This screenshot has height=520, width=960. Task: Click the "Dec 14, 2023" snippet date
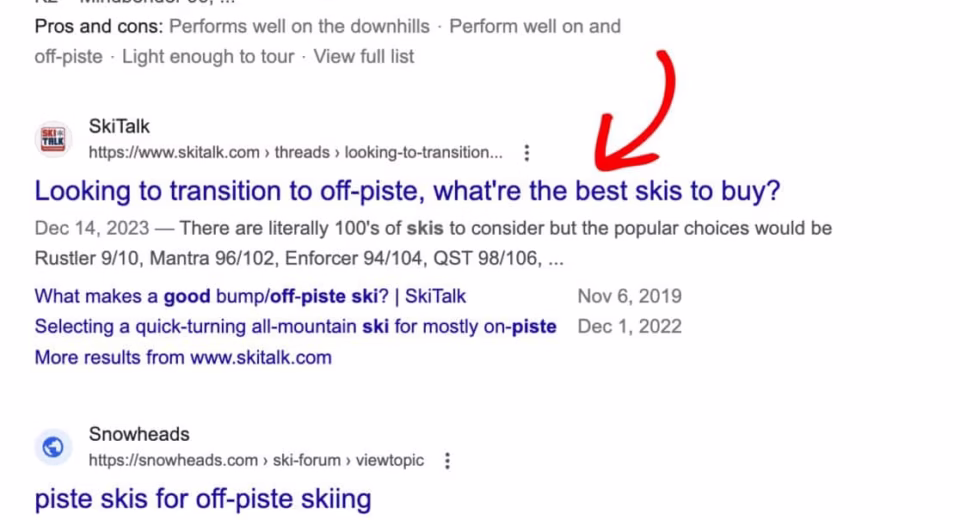click(92, 229)
